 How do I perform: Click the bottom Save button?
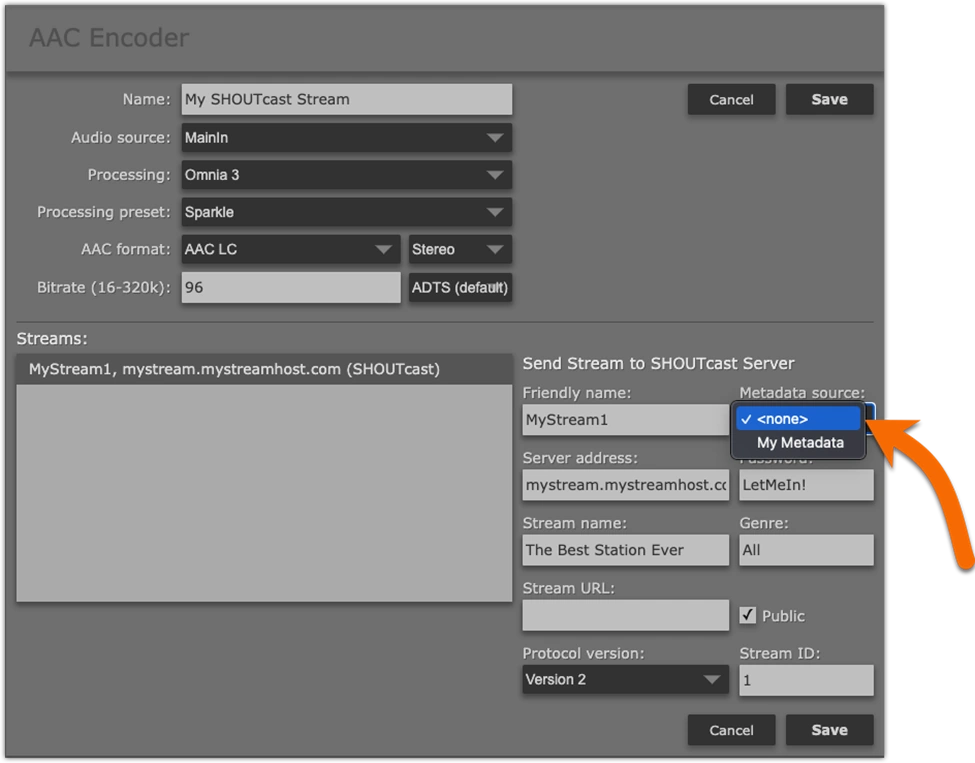[x=829, y=729]
